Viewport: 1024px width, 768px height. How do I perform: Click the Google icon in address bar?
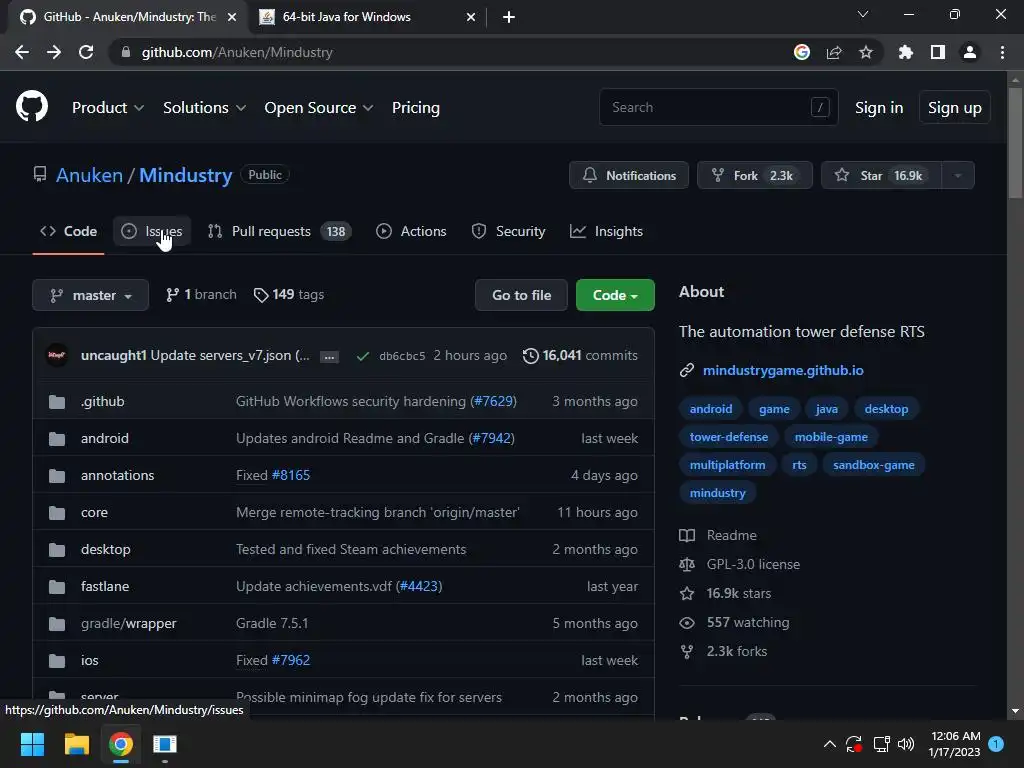[x=802, y=52]
